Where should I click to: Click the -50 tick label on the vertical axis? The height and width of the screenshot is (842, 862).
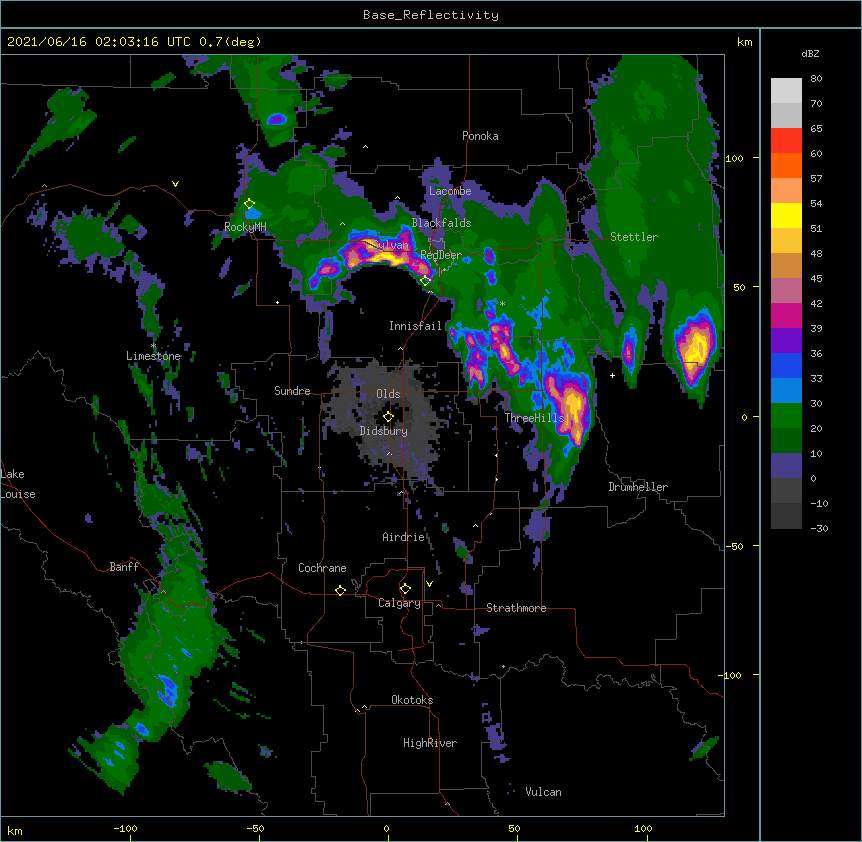coord(734,546)
